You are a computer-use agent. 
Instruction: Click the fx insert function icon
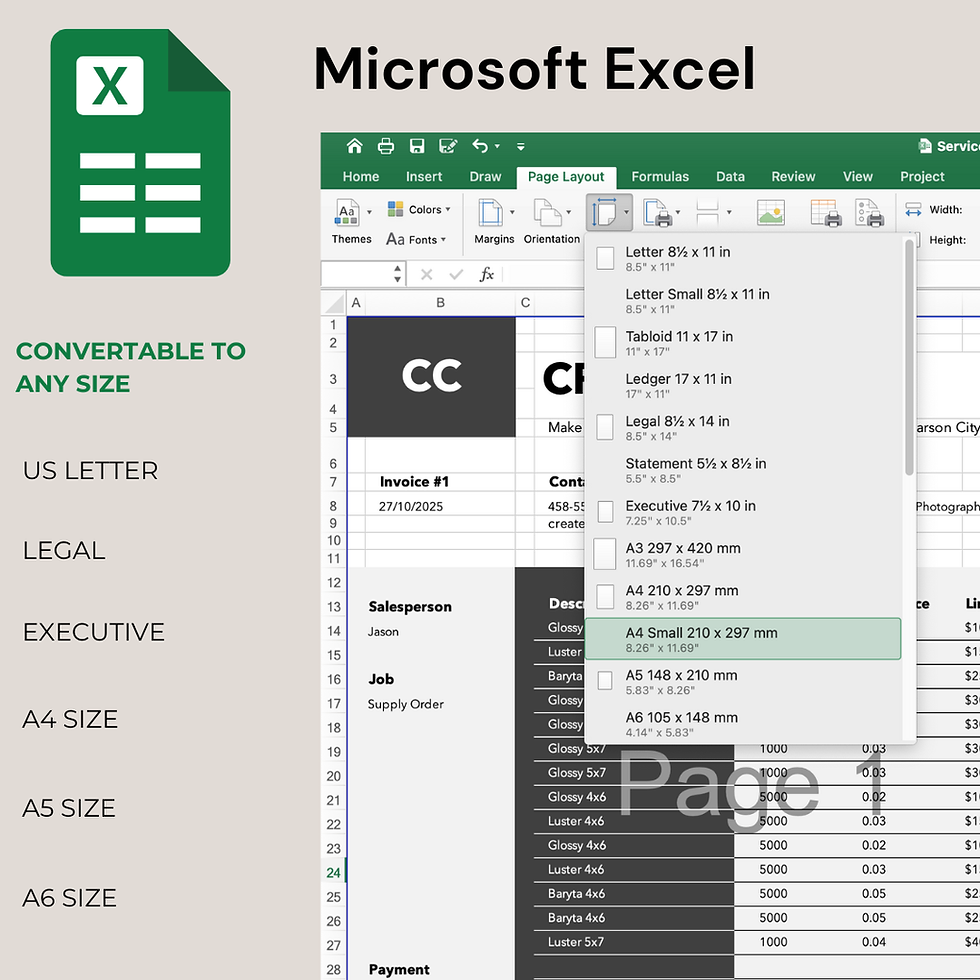point(486,274)
